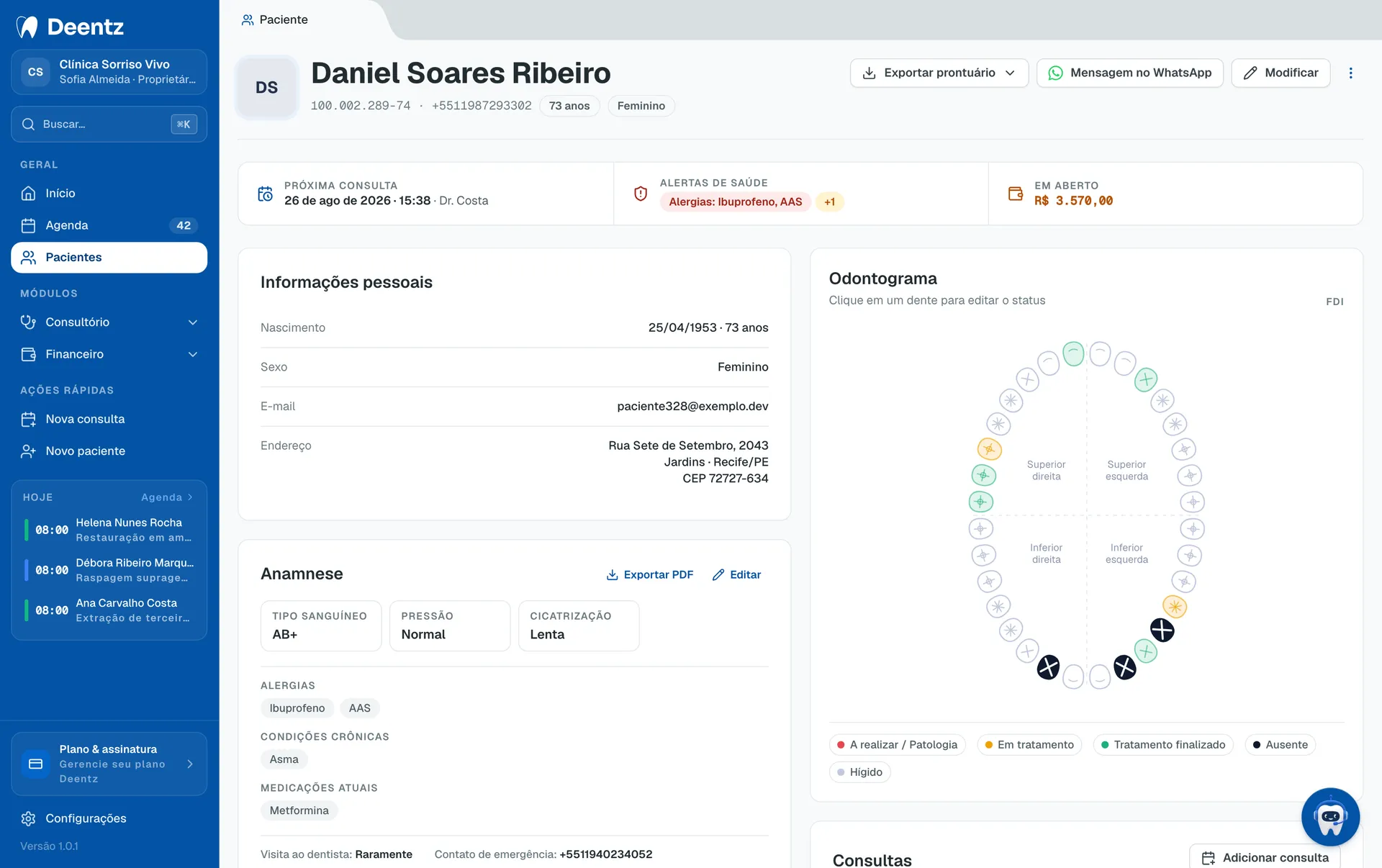Open the three-dot more options menu
This screenshot has height=868, width=1382.
(x=1350, y=73)
